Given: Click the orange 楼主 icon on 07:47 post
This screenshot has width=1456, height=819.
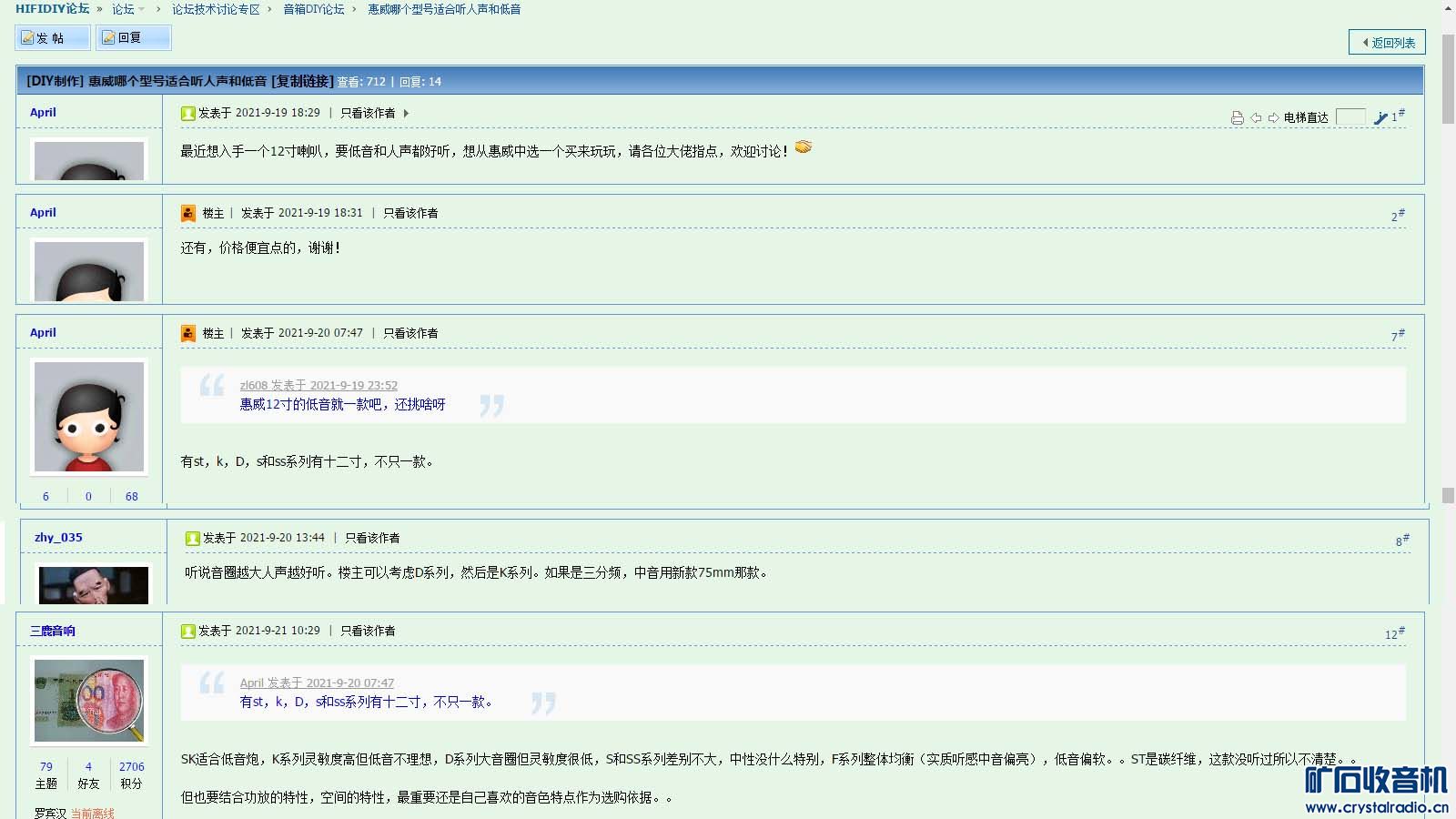Looking at the screenshot, I should tap(187, 333).
